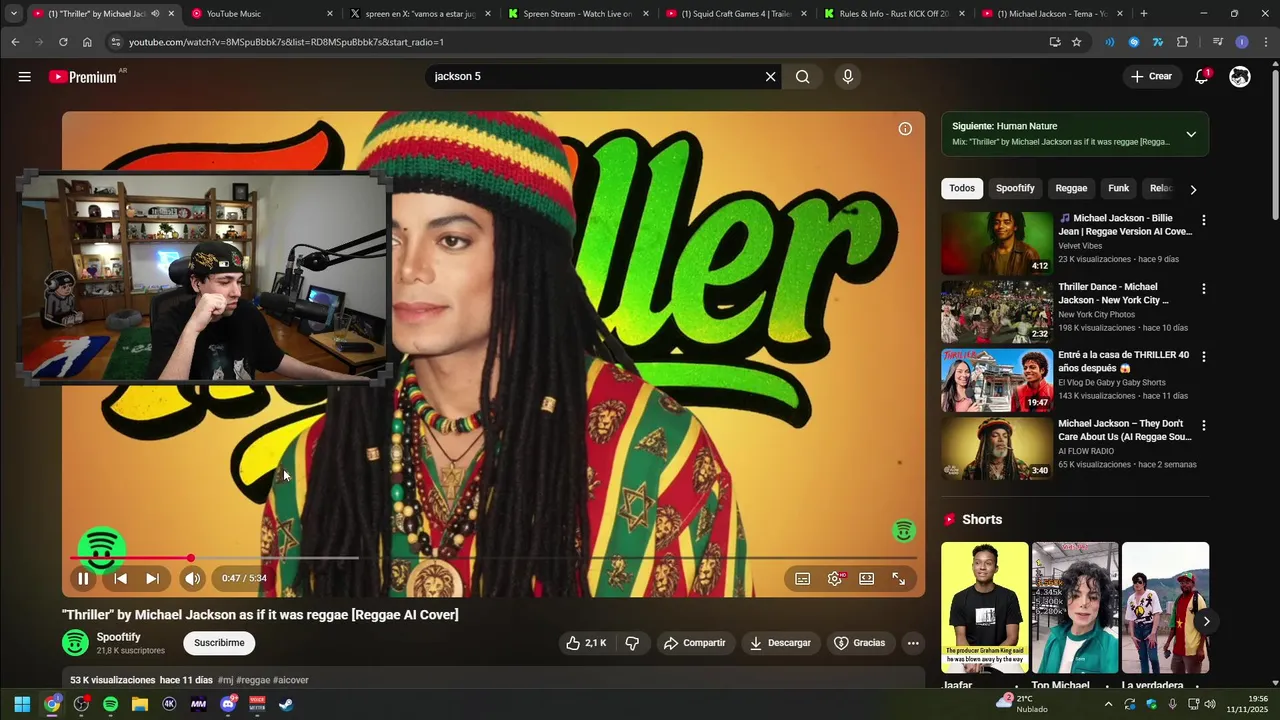1280x720 pixels.
Task: Select the Todos filter chip
Action: pyautogui.click(x=962, y=188)
